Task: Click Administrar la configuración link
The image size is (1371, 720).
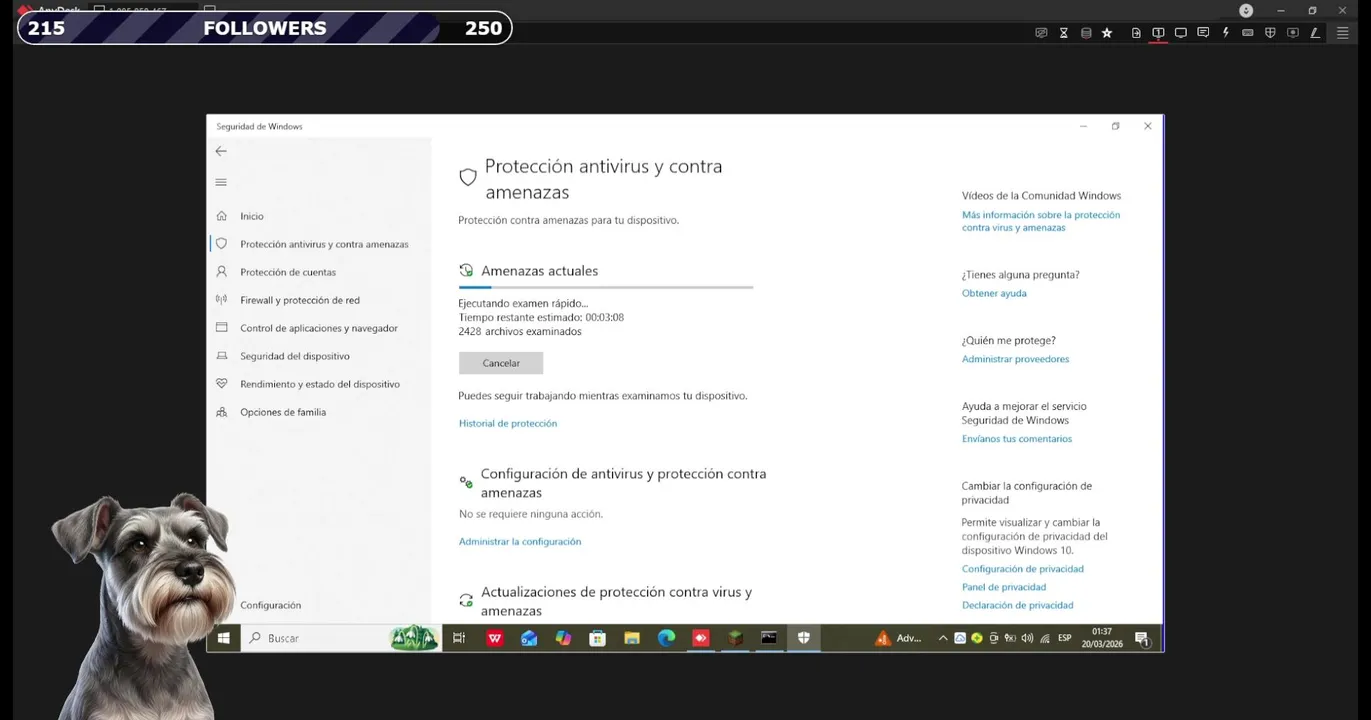Action: 520,542
